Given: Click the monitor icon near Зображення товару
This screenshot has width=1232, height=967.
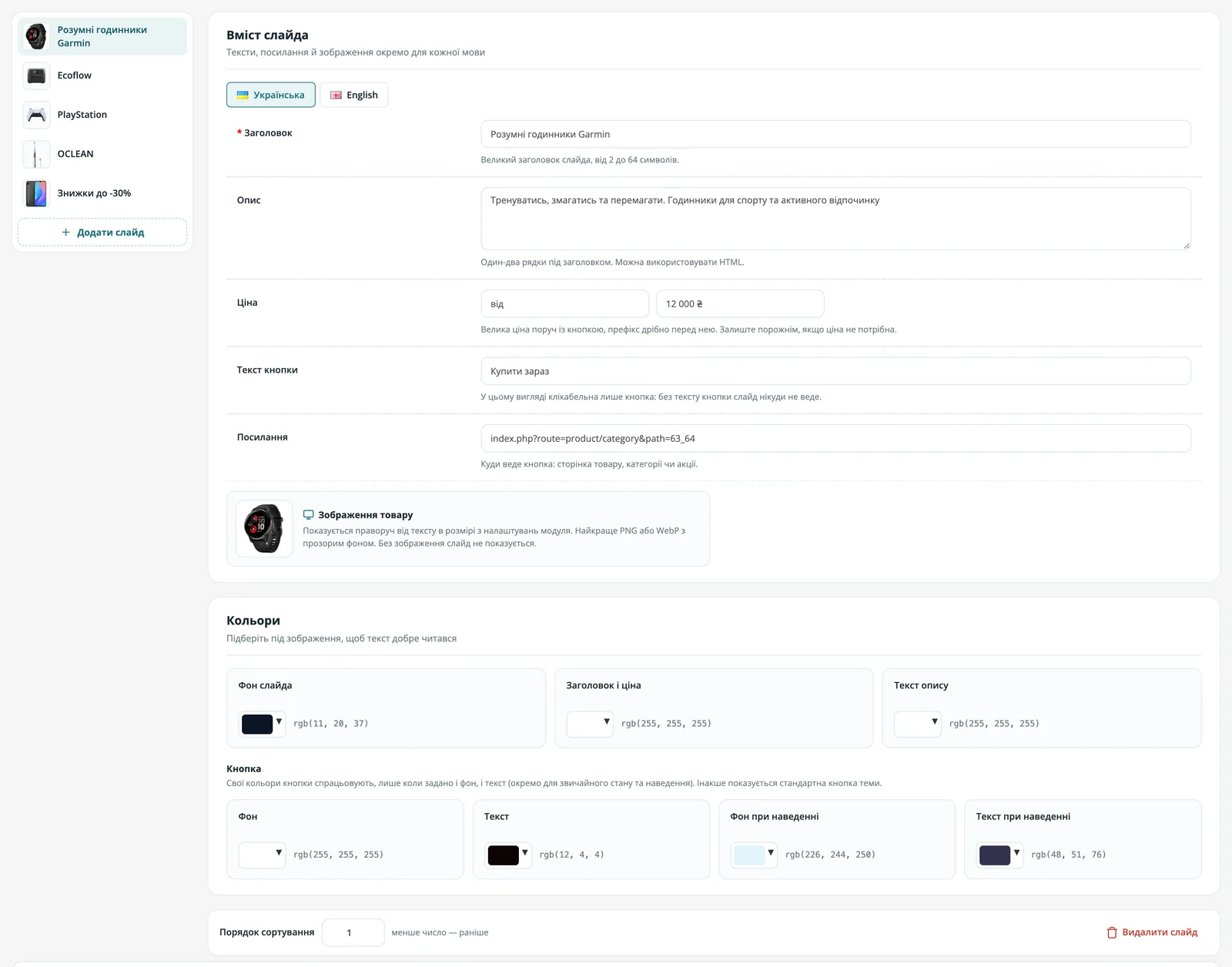Looking at the screenshot, I should [308, 515].
